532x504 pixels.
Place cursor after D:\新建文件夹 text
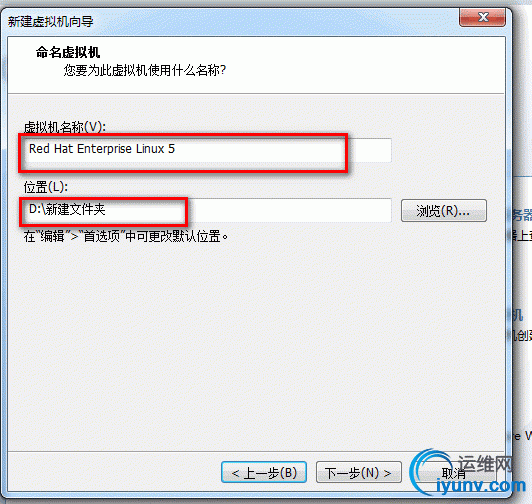106,209
